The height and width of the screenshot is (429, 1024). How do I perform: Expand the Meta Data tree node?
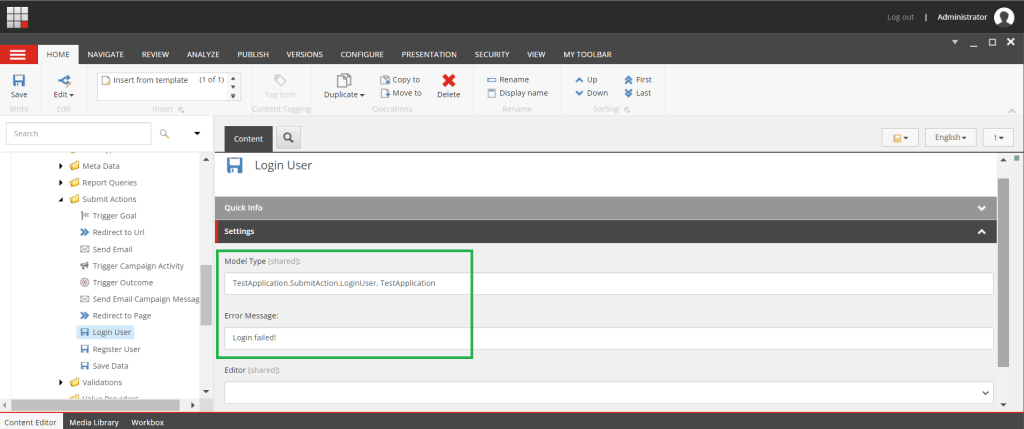click(x=61, y=166)
